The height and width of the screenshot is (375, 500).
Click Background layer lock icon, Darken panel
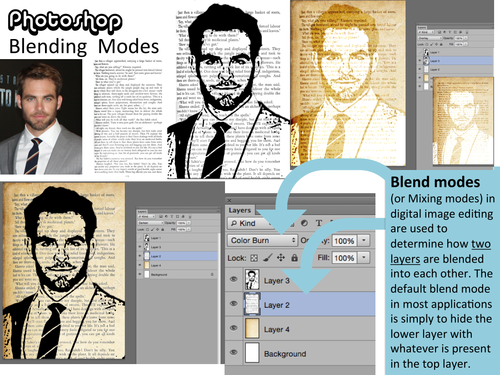[212, 274]
